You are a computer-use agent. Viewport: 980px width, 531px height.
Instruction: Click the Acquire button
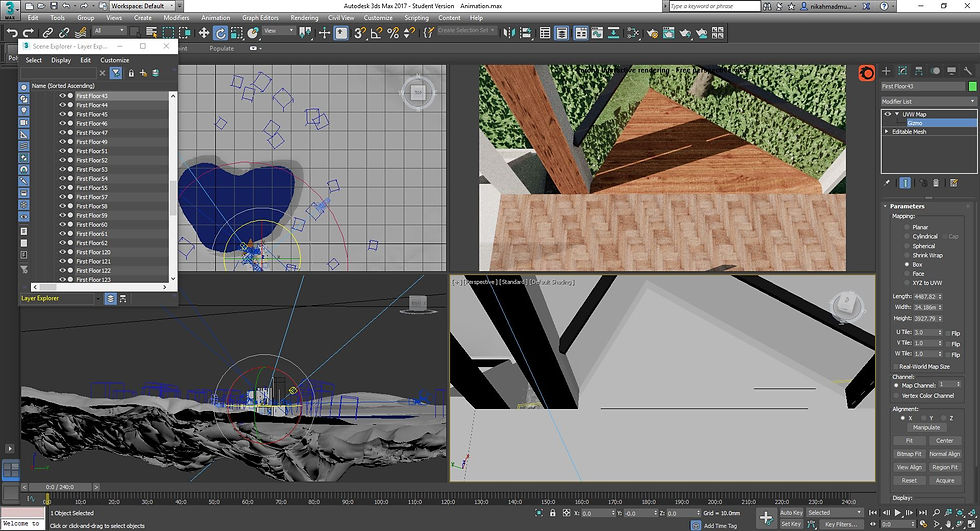point(945,480)
